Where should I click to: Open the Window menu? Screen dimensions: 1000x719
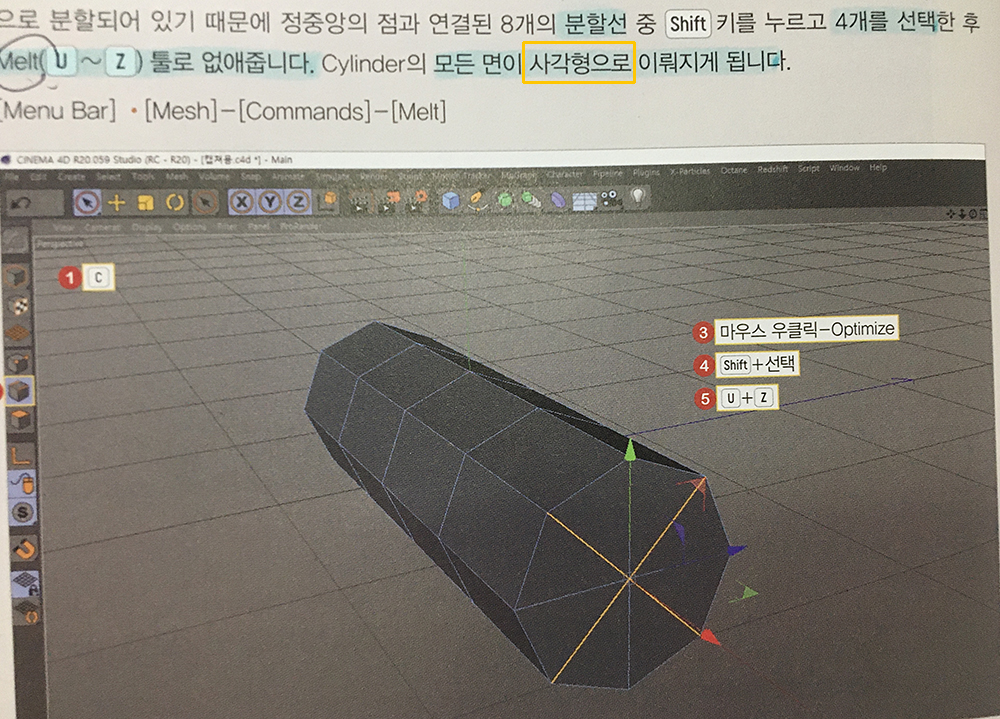(844, 168)
